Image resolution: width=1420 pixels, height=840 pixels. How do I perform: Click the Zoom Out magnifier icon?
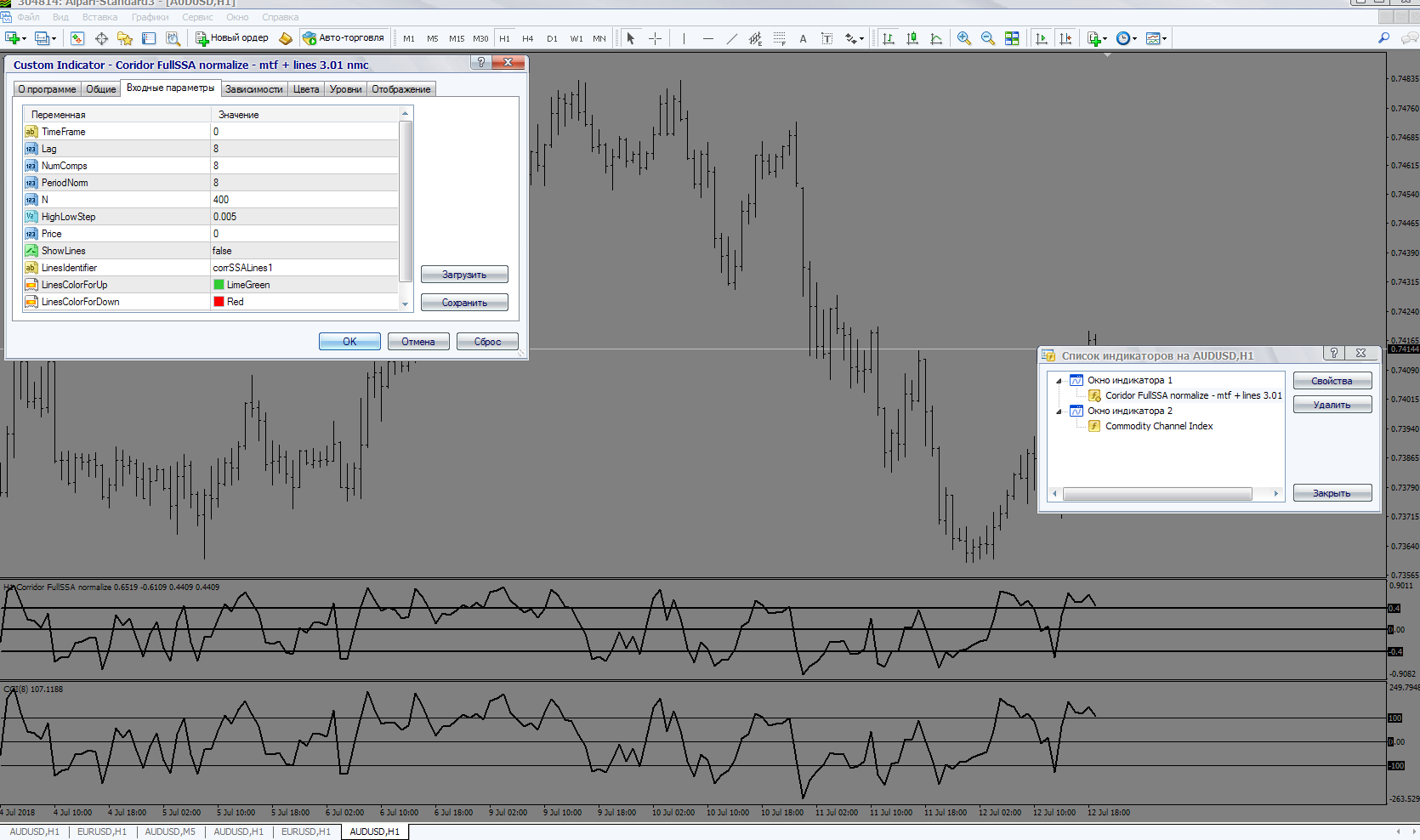[x=987, y=38]
